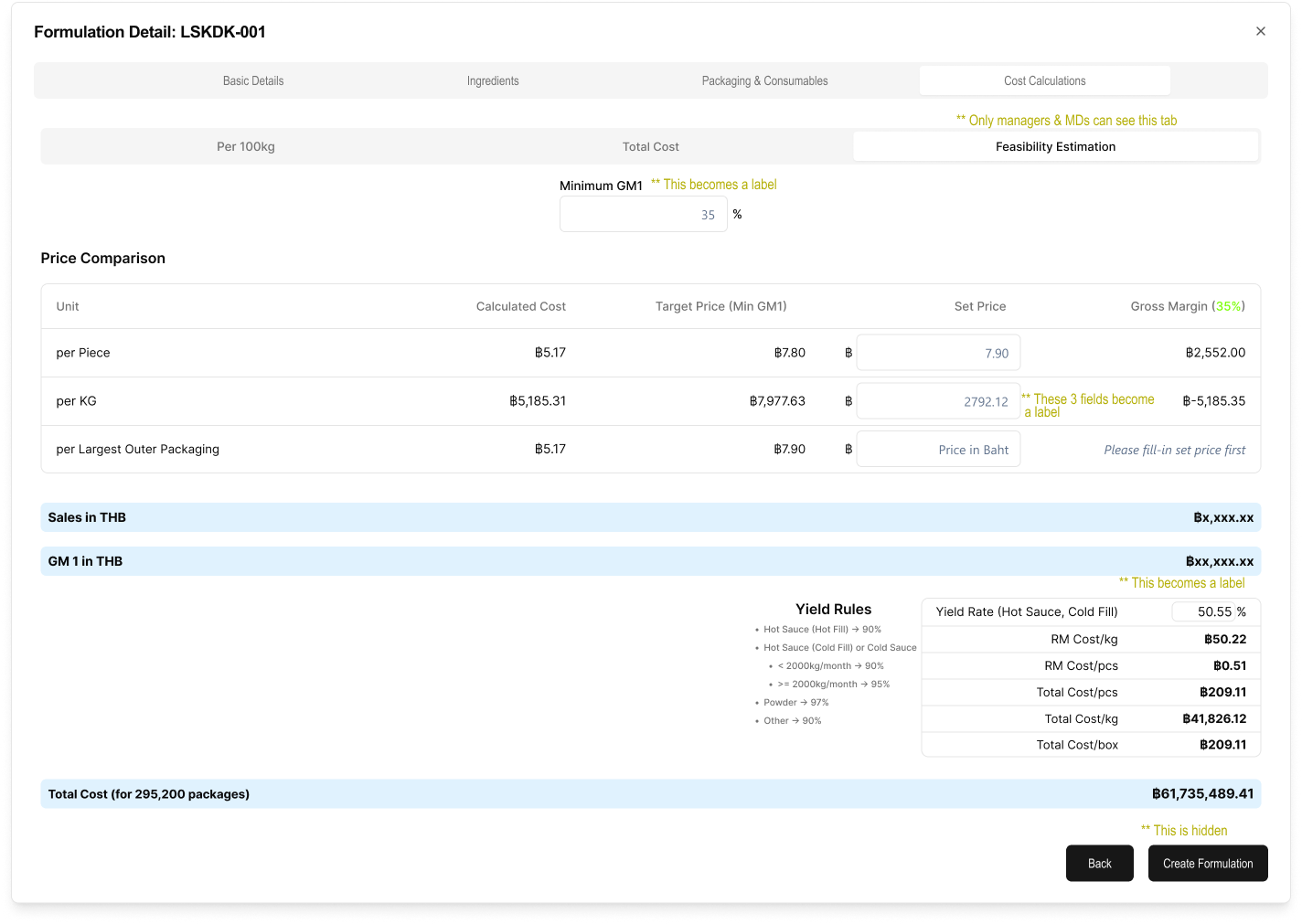Click the Set Price column header
Image resolution: width=1302 pixels, height=924 pixels.
pos(979,306)
